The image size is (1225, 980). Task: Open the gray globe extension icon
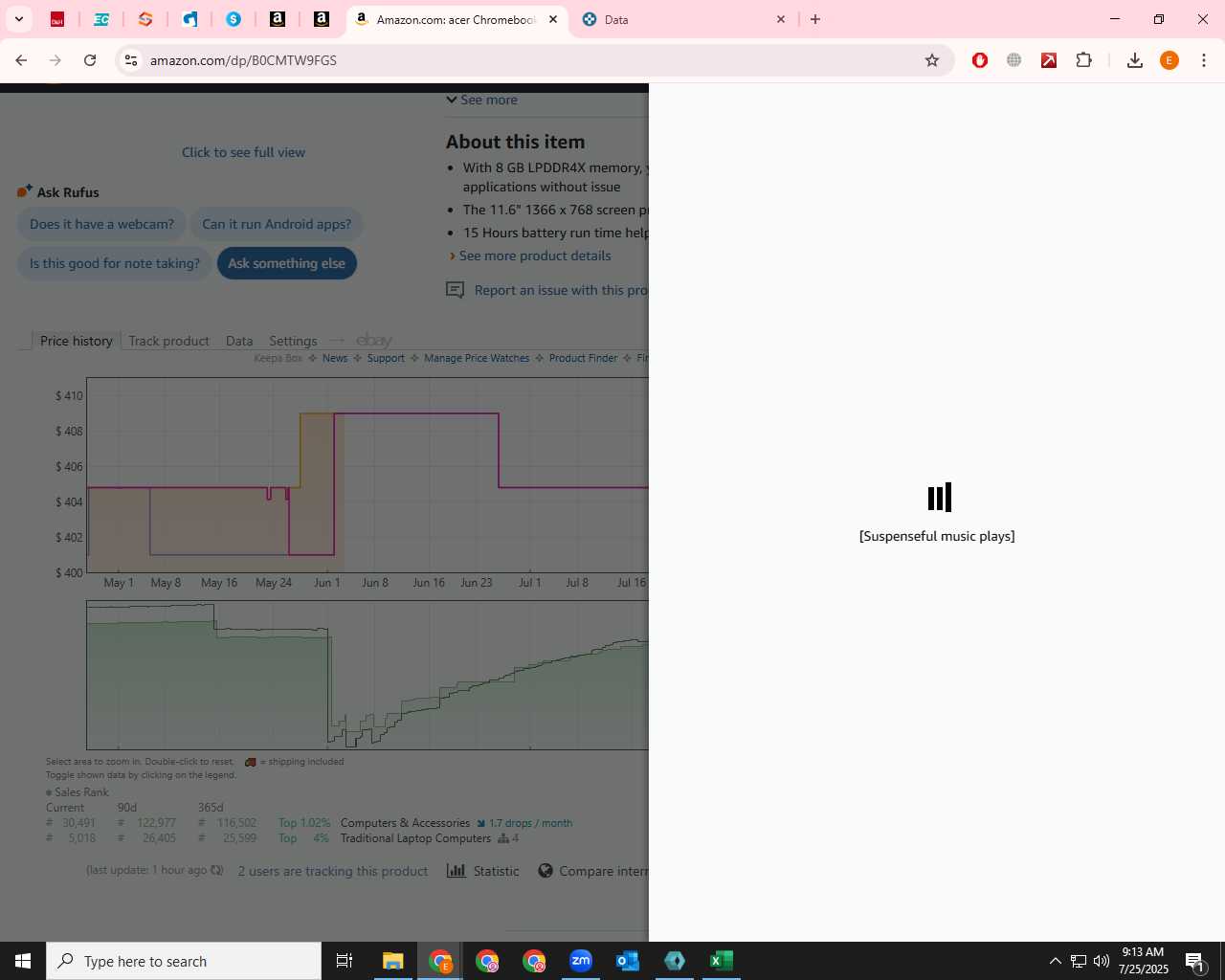[x=1014, y=60]
